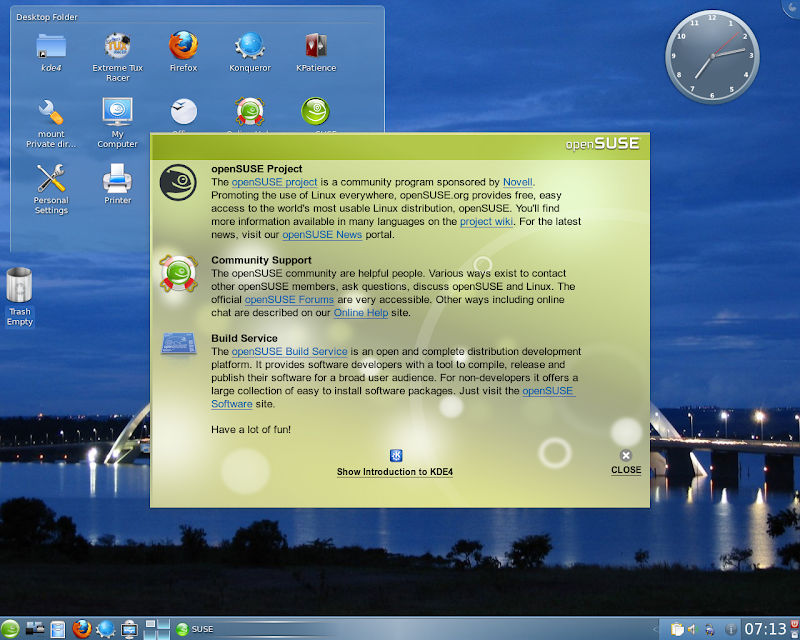Viewport: 800px width, 640px height.
Task: Click the green SUSE desktop icon
Action: 315,111
